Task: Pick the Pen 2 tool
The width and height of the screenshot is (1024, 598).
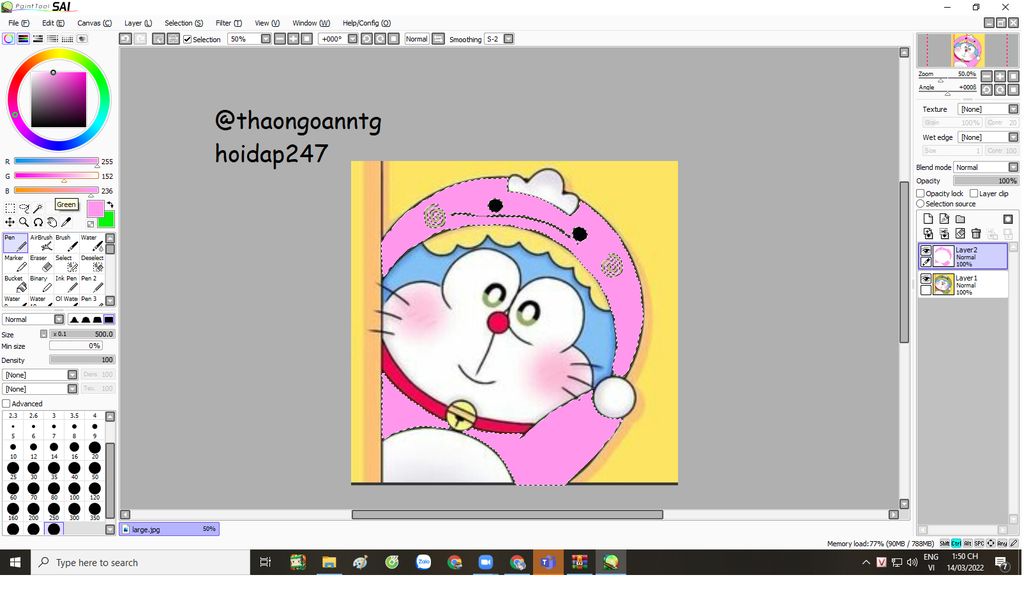Action: [x=91, y=283]
